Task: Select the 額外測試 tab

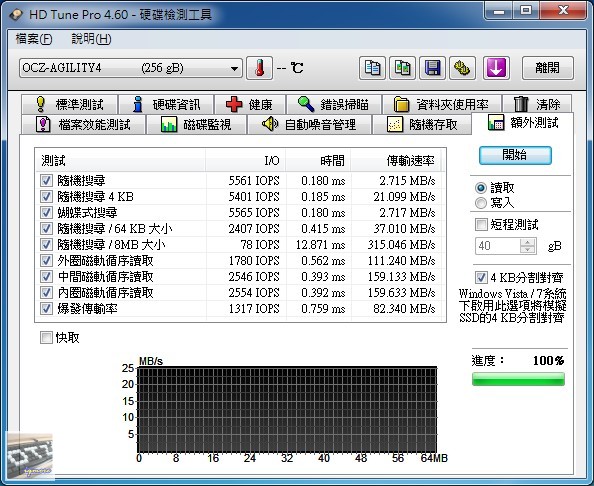Action: click(523, 123)
